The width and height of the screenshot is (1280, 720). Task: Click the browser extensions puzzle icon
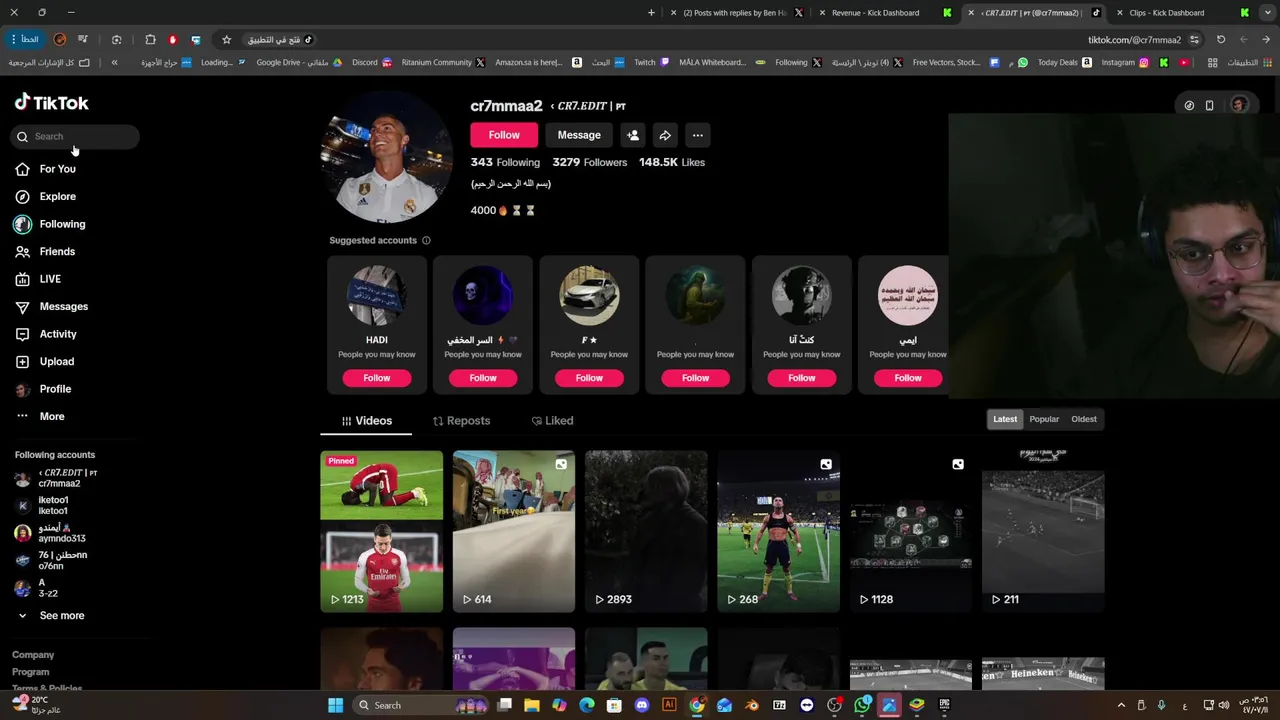point(150,40)
